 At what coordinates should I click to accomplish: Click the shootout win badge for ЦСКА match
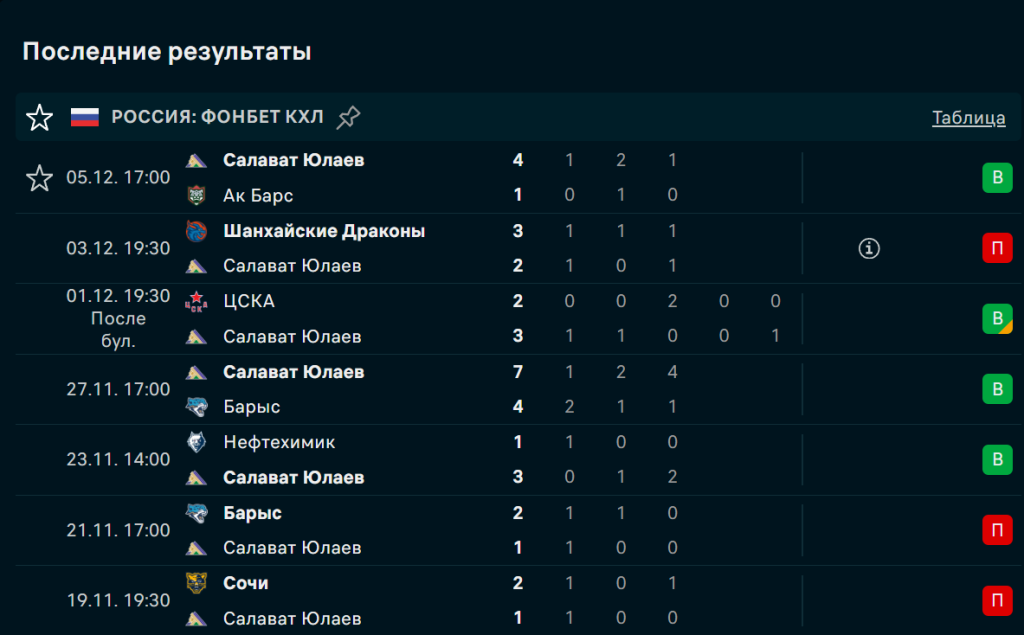pyautogui.click(x=996, y=319)
